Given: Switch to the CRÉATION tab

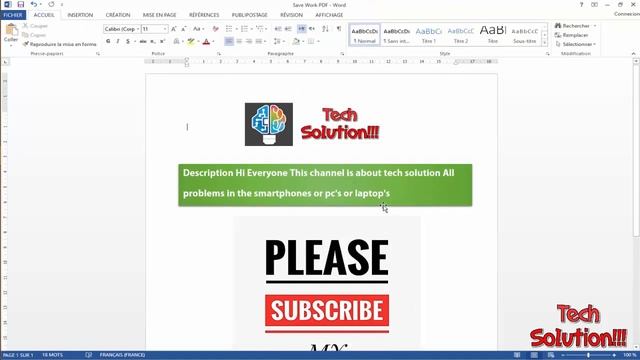Looking at the screenshot, I should (118, 15).
